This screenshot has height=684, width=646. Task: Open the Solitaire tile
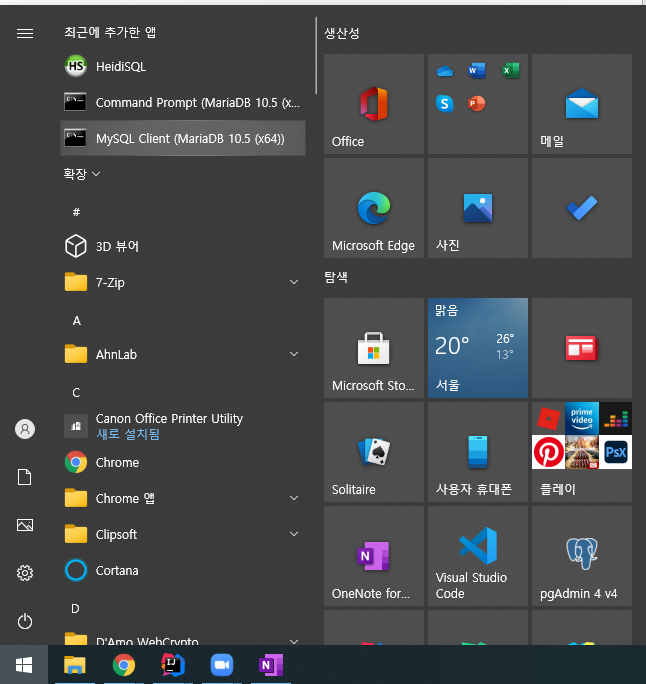click(374, 452)
